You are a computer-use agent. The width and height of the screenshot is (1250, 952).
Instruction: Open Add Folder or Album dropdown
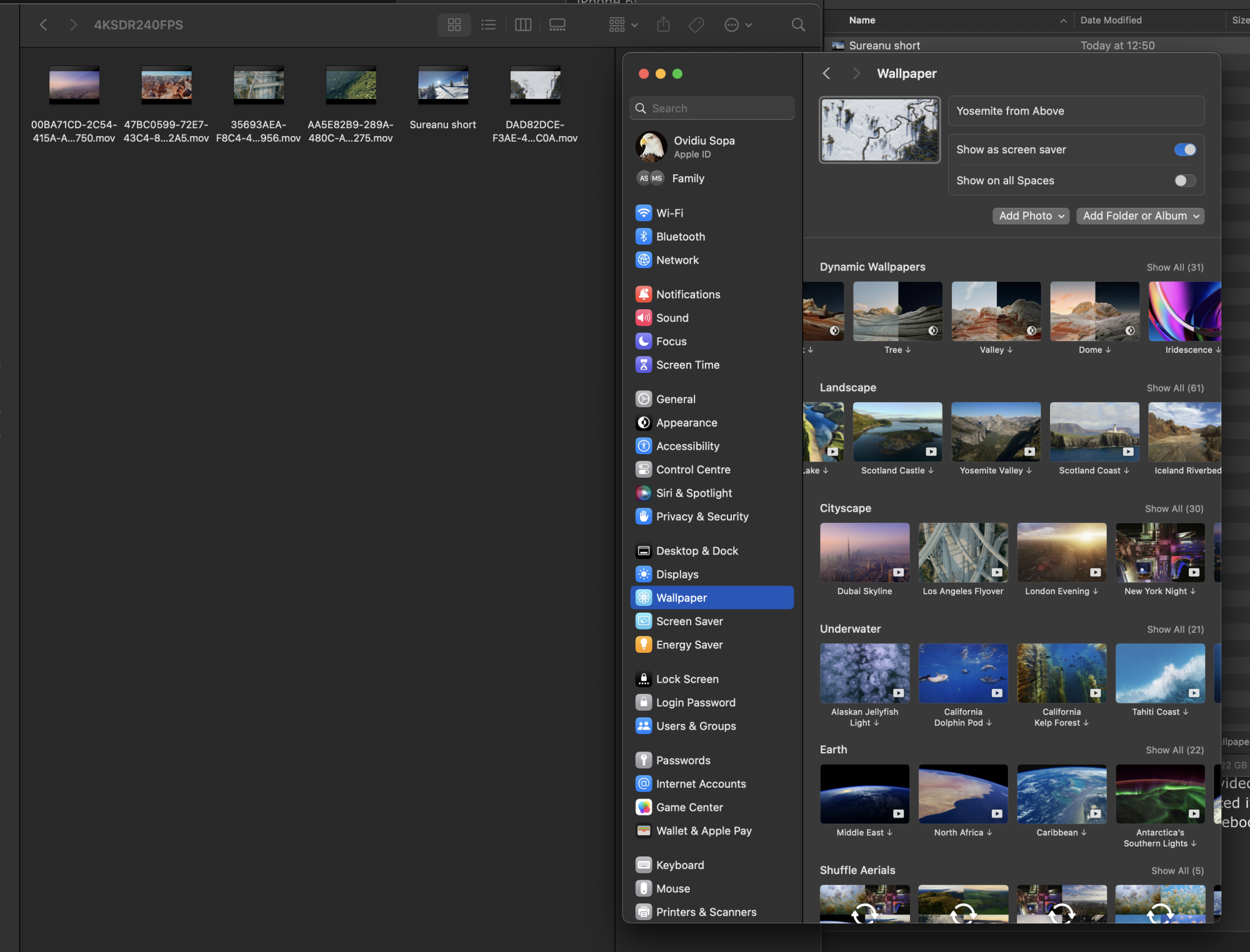tap(1140, 216)
